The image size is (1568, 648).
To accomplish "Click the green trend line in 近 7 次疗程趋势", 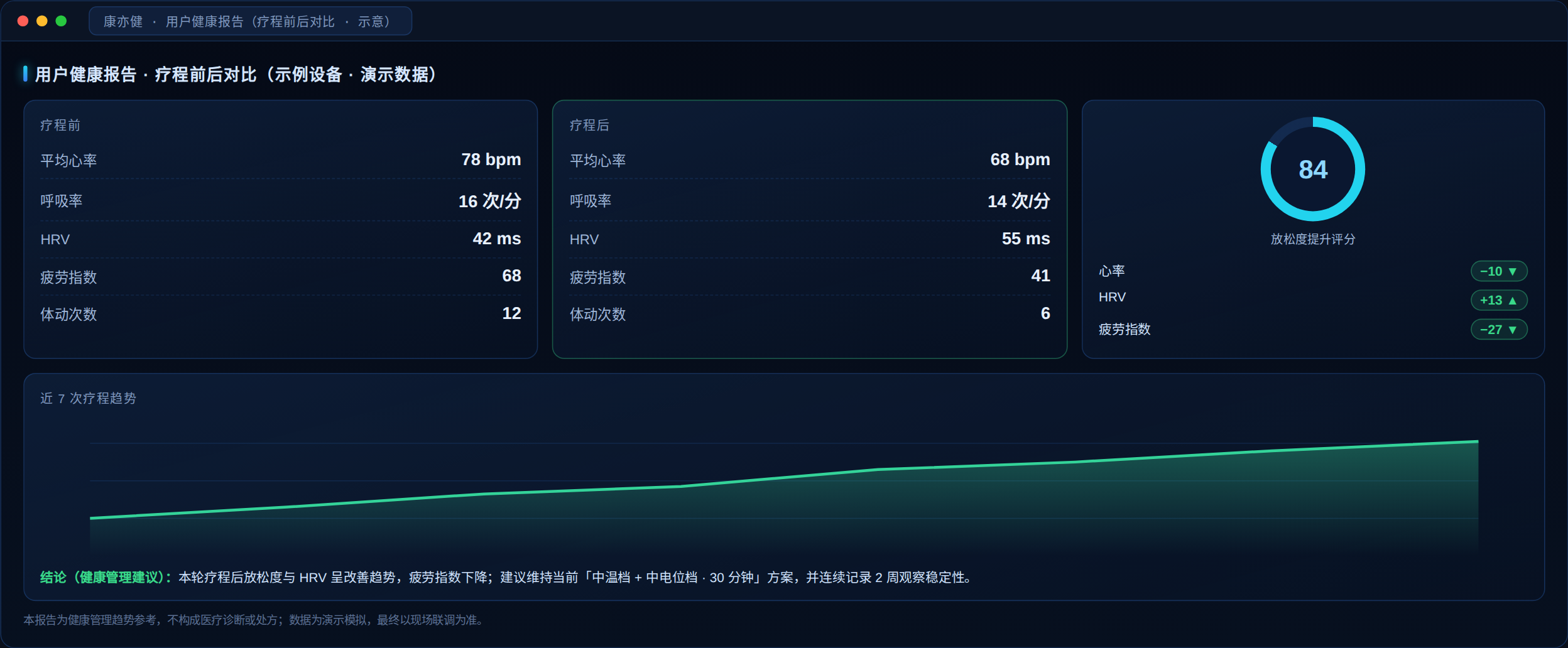I will (784, 478).
